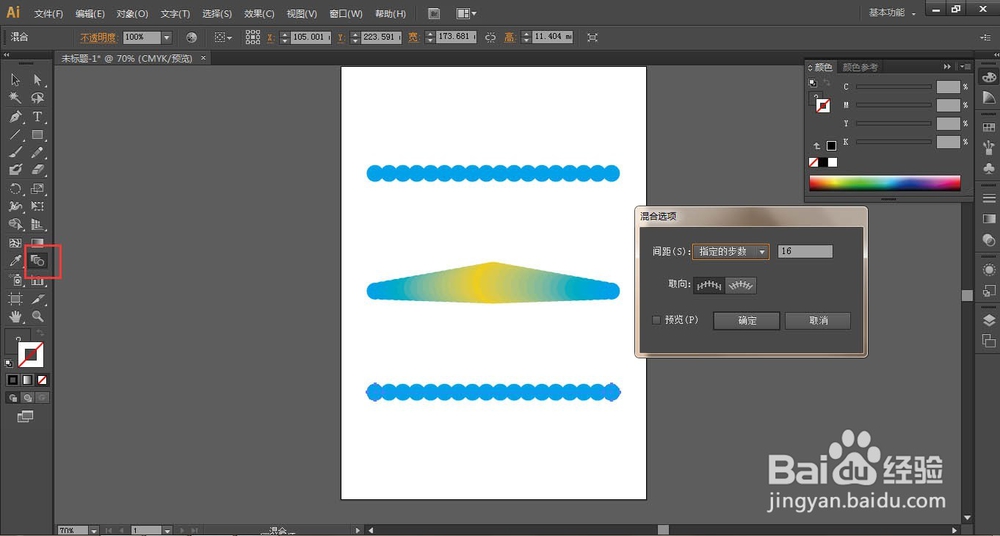Open Color Guide panel from right dock
Viewport: 1000px width, 536px height.
point(989,97)
